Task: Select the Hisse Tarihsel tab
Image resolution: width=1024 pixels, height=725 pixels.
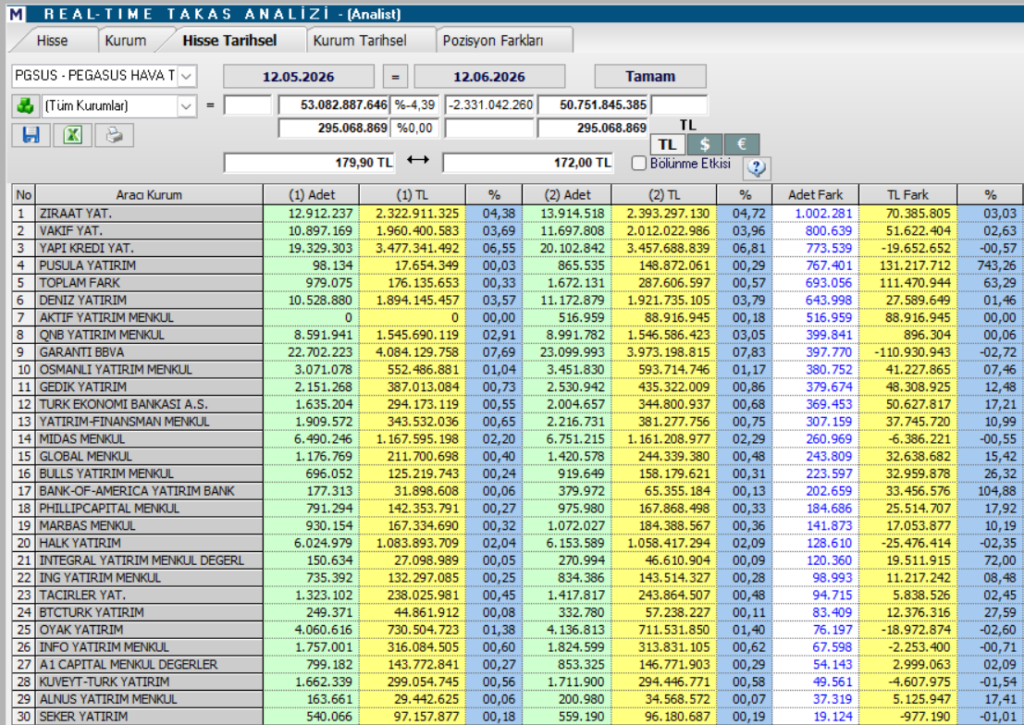Action: (x=230, y=40)
